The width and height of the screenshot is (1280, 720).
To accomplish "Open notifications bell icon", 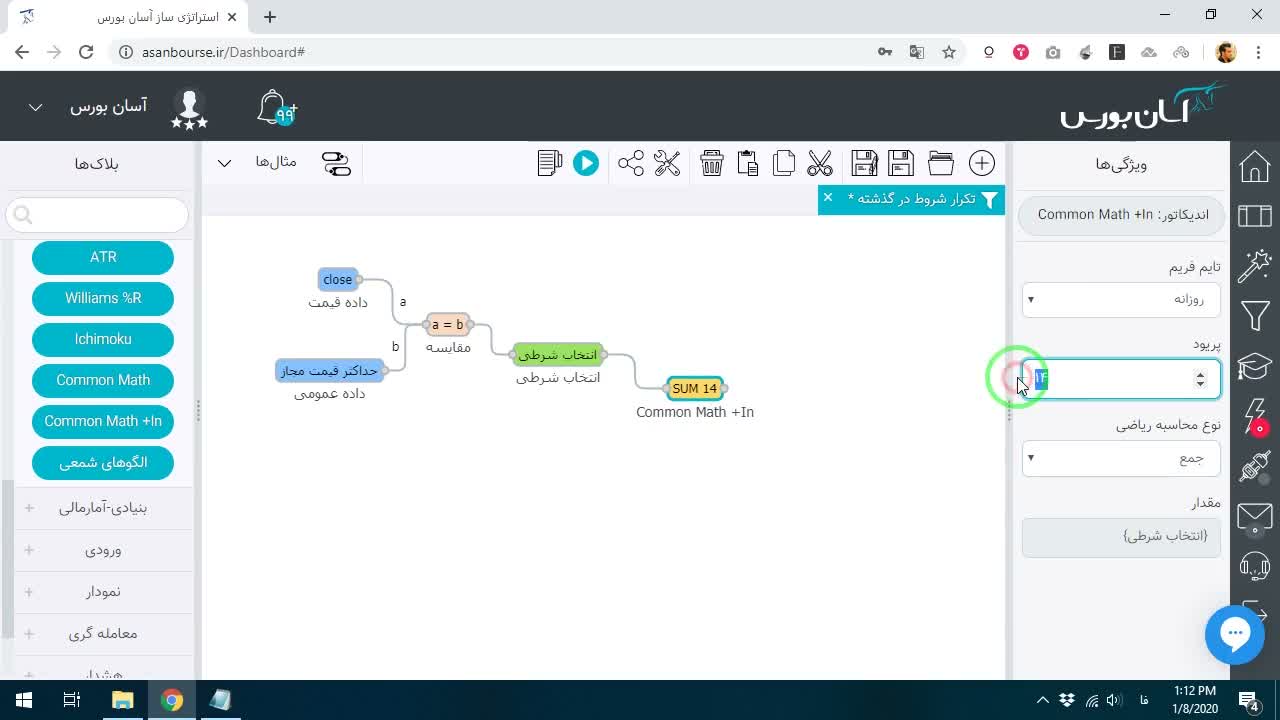I will (275, 107).
